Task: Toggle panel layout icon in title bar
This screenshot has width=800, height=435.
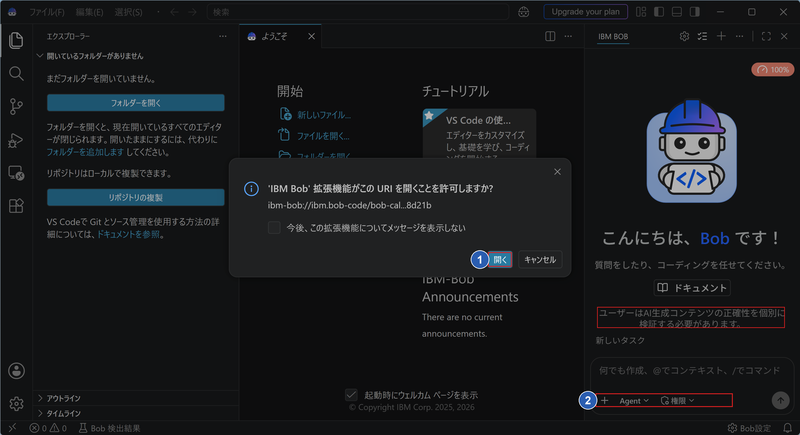Action: [x=677, y=12]
